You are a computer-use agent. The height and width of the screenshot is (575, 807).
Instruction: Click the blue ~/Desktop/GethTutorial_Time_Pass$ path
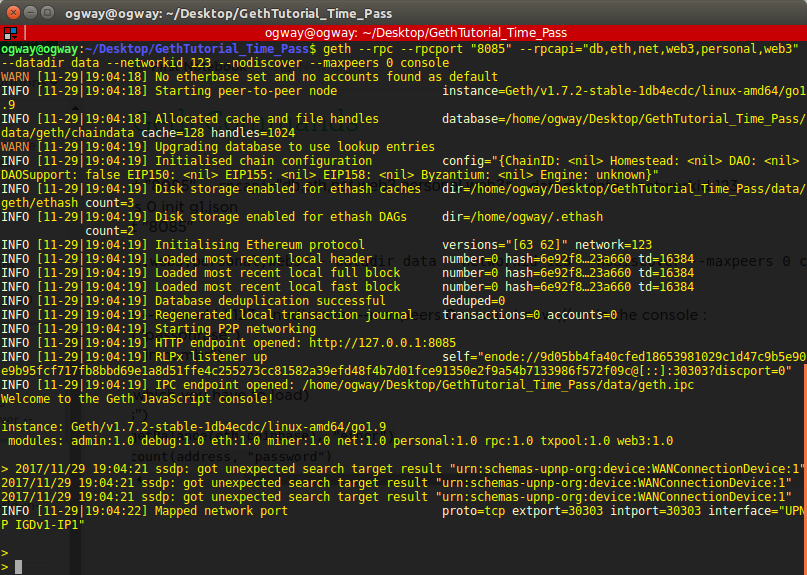tap(200, 49)
